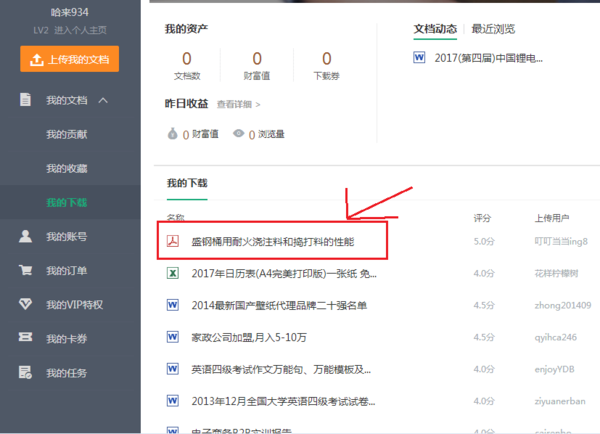Click uploader 叮叮当当ing8
Viewport: 600px width, 434px height.
[x=561, y=241]
